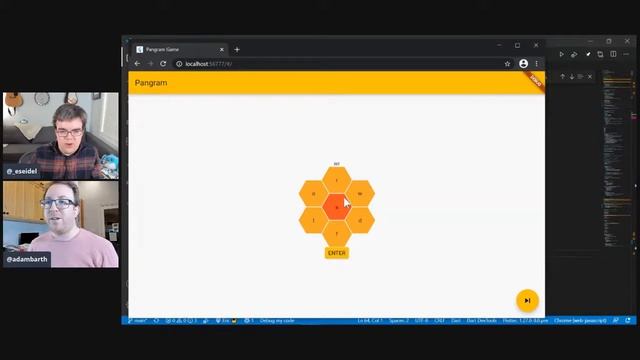Open the Chrome profile avatar
The width and height of the screenshot is (640, 360).
tap(523, 64)
